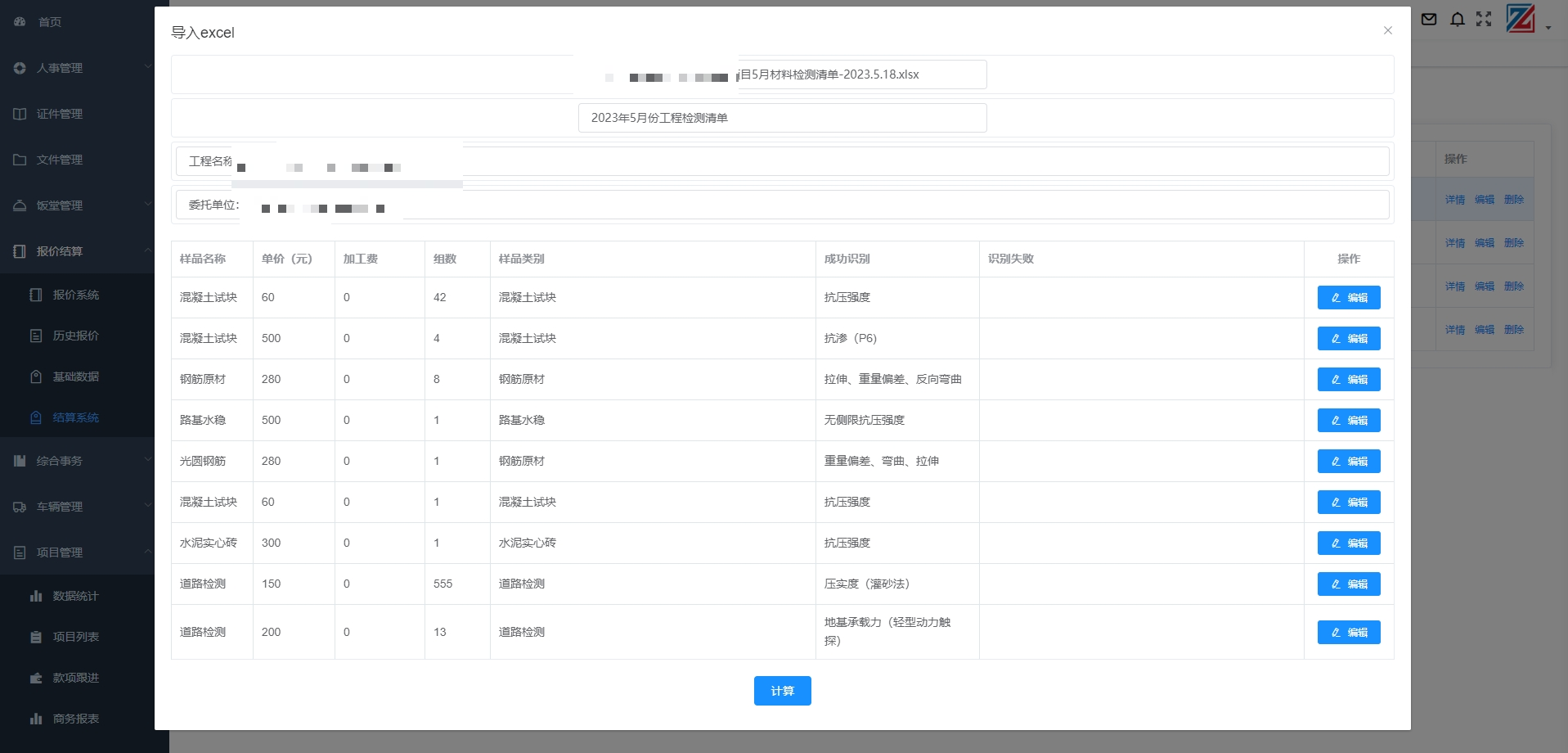Click the 报价结算 sidebar icon
Viewport: 1568px width, 753px height.
pyautogui.click(x=20, y=251)
